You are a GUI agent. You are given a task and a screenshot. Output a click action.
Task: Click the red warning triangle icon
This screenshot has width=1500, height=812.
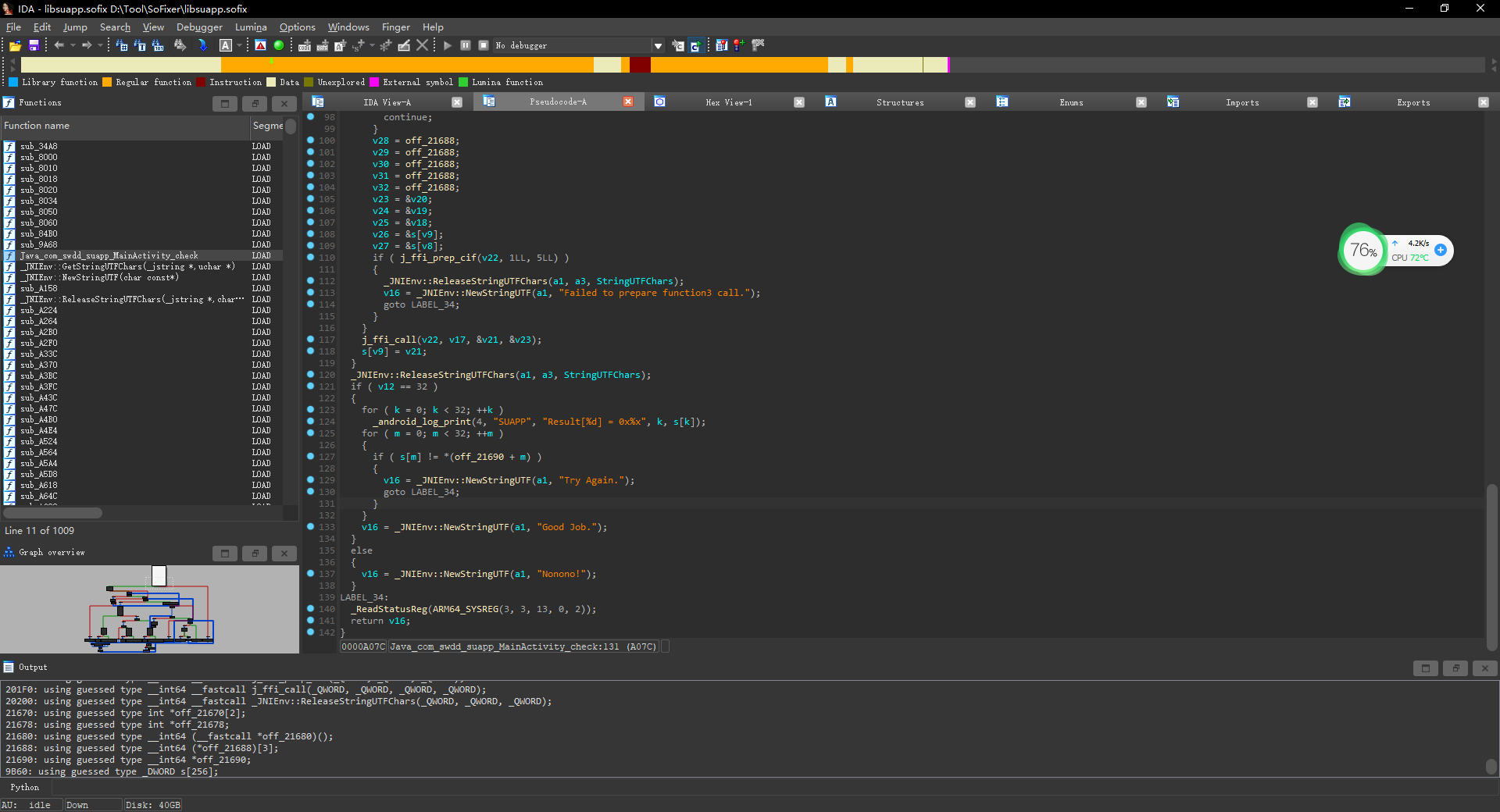[261, 45]
